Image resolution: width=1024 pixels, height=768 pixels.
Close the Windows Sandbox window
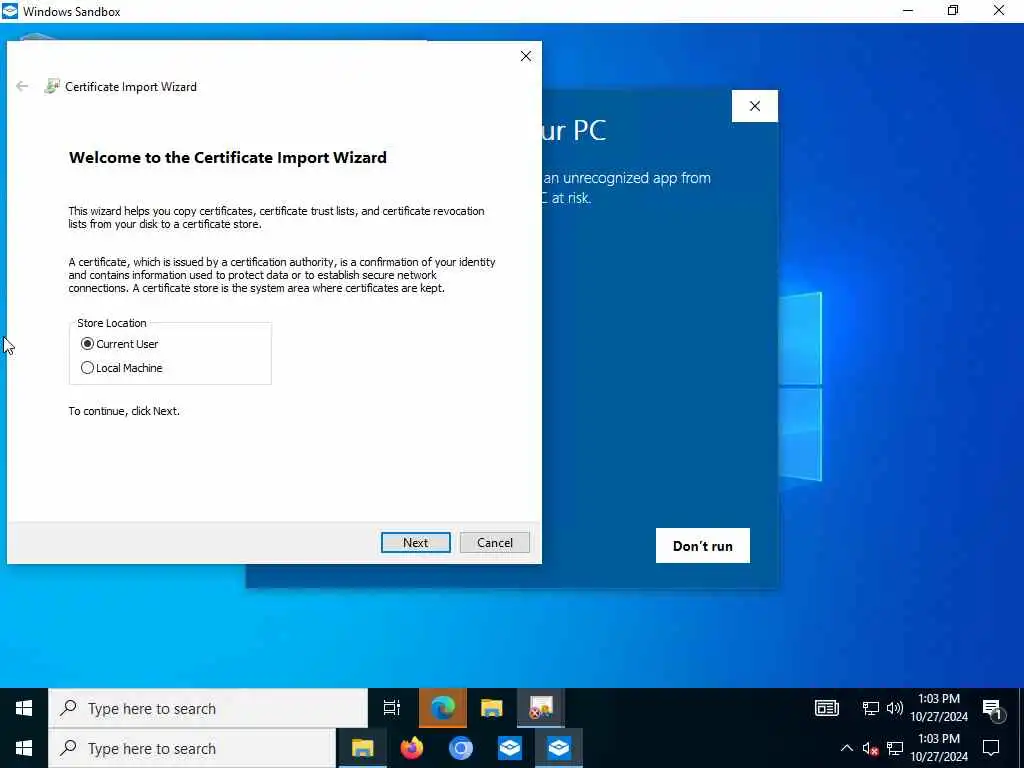999,10
